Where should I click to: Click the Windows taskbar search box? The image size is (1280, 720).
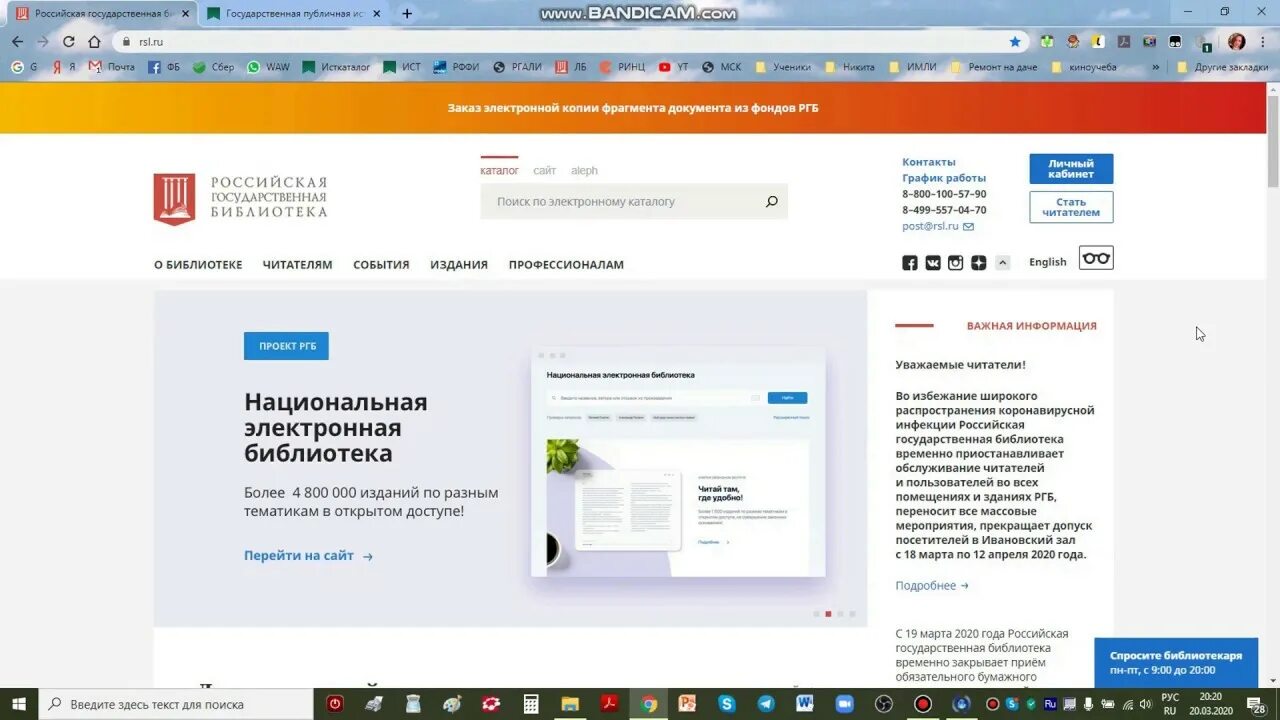point(176,704)
